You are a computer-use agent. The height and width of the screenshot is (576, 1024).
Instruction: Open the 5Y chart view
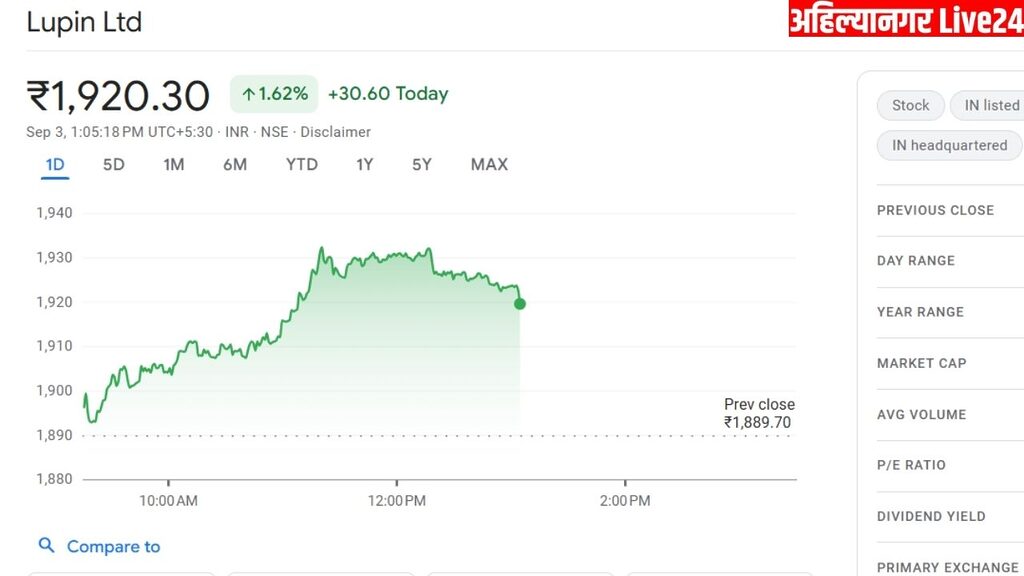click(422, 164)
